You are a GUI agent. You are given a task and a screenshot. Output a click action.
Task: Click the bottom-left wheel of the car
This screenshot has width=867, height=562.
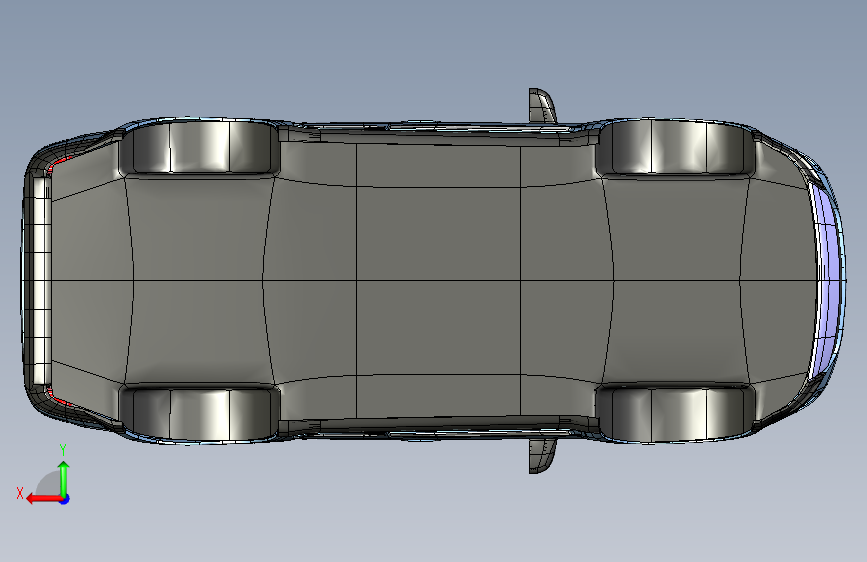[x=200, y=413]
